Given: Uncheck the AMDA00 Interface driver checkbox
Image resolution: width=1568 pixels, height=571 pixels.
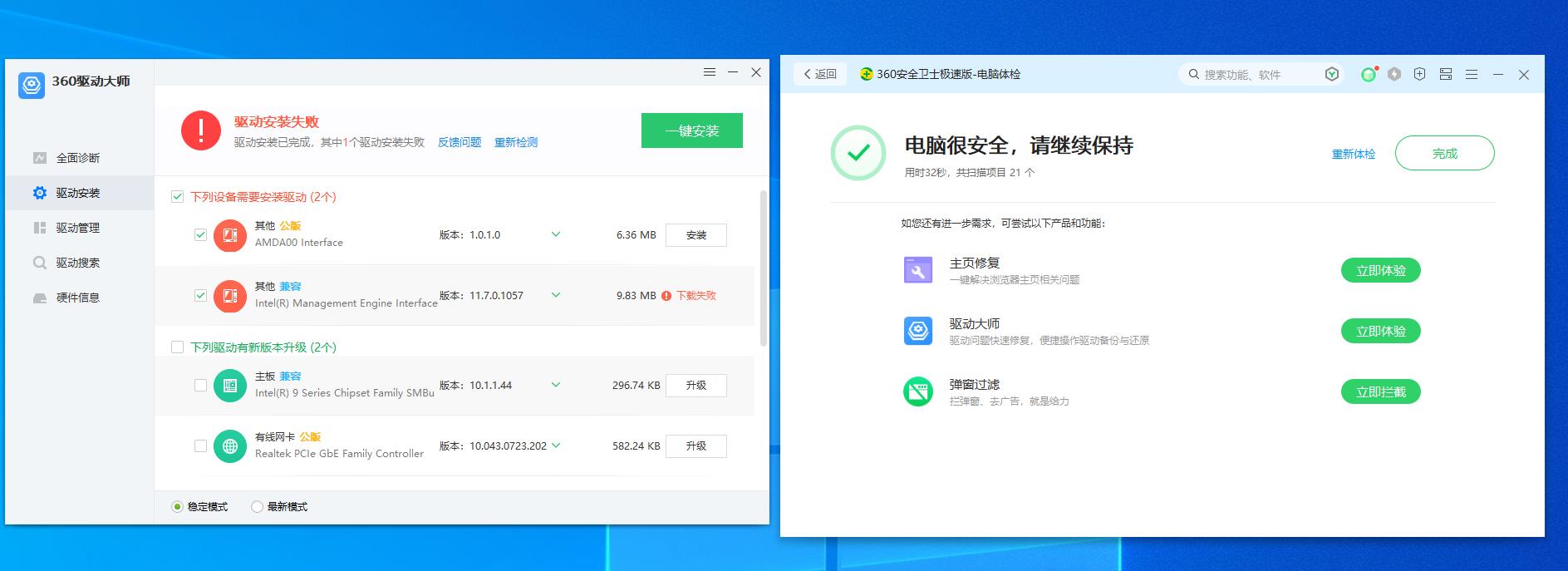Looking at the screenshot, I should point(200,235).
